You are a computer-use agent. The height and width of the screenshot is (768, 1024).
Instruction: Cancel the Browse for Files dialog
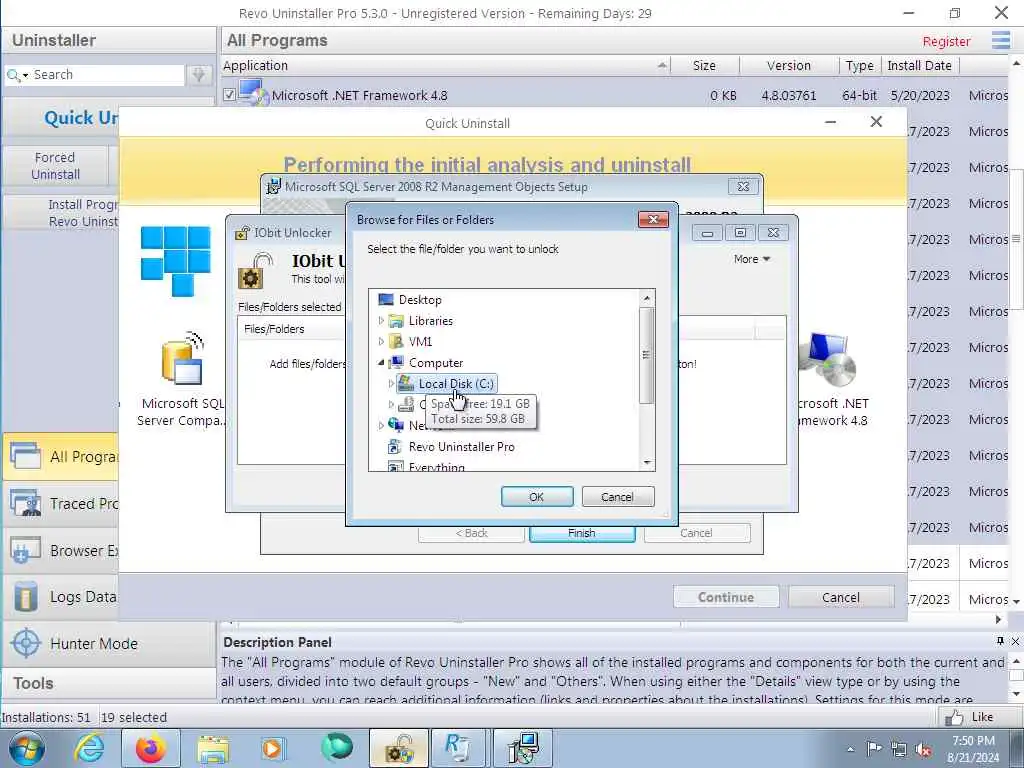(x=617, y=497)
